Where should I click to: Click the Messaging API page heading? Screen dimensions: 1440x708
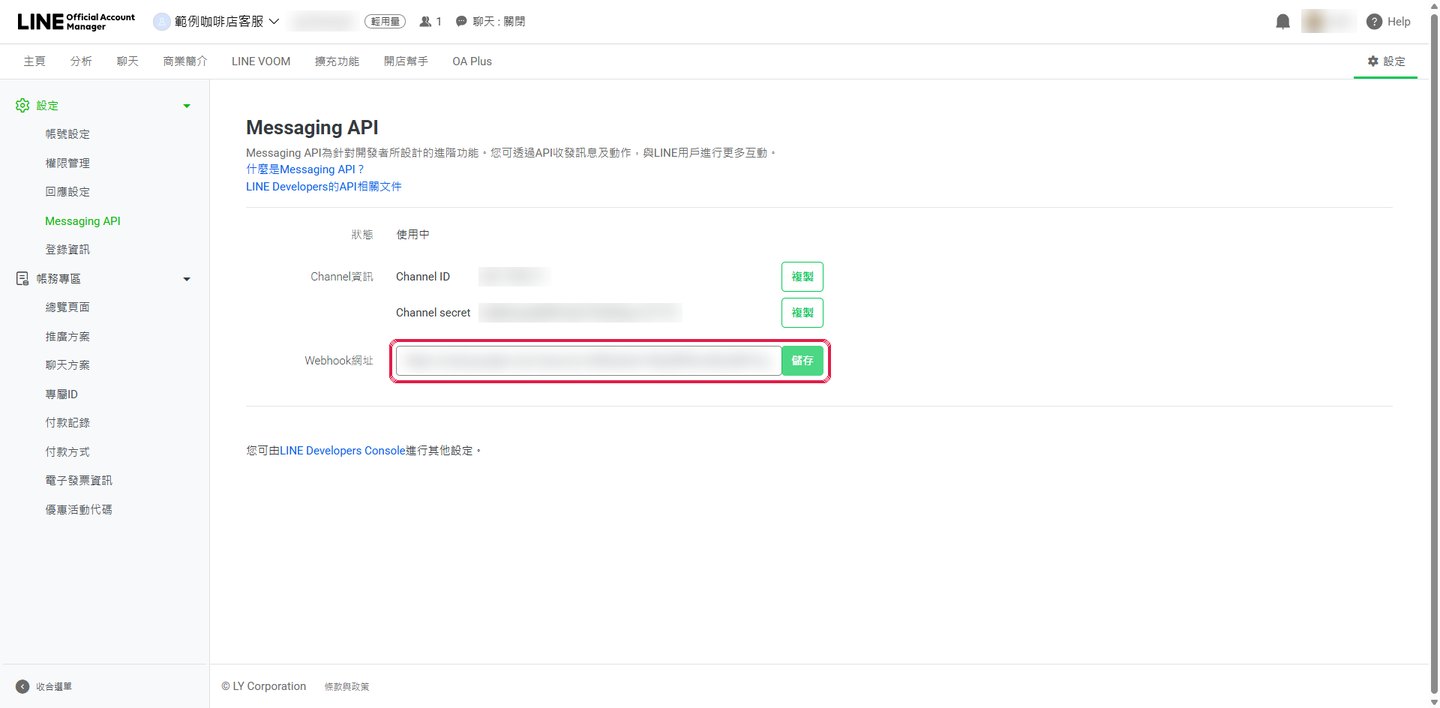[312, 128]
